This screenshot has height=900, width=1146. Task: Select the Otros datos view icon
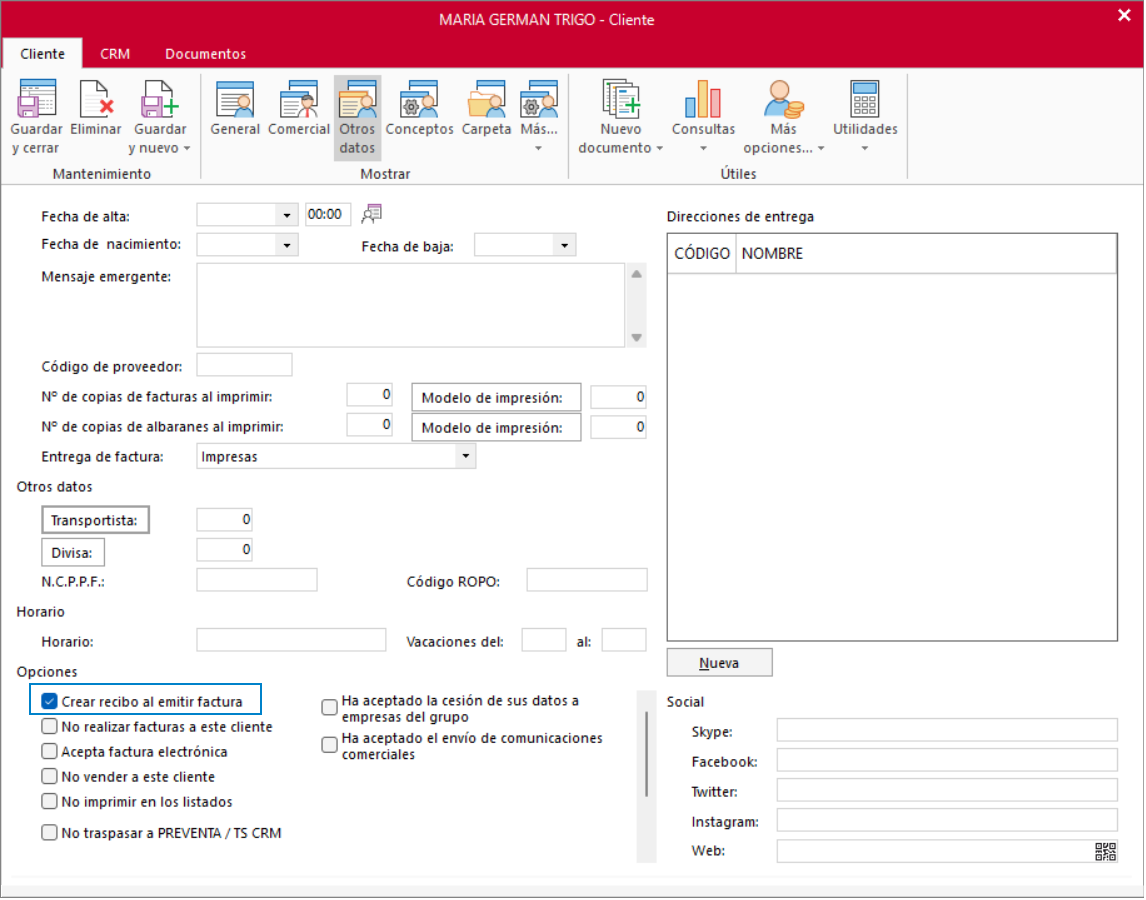tap(357, 99)
